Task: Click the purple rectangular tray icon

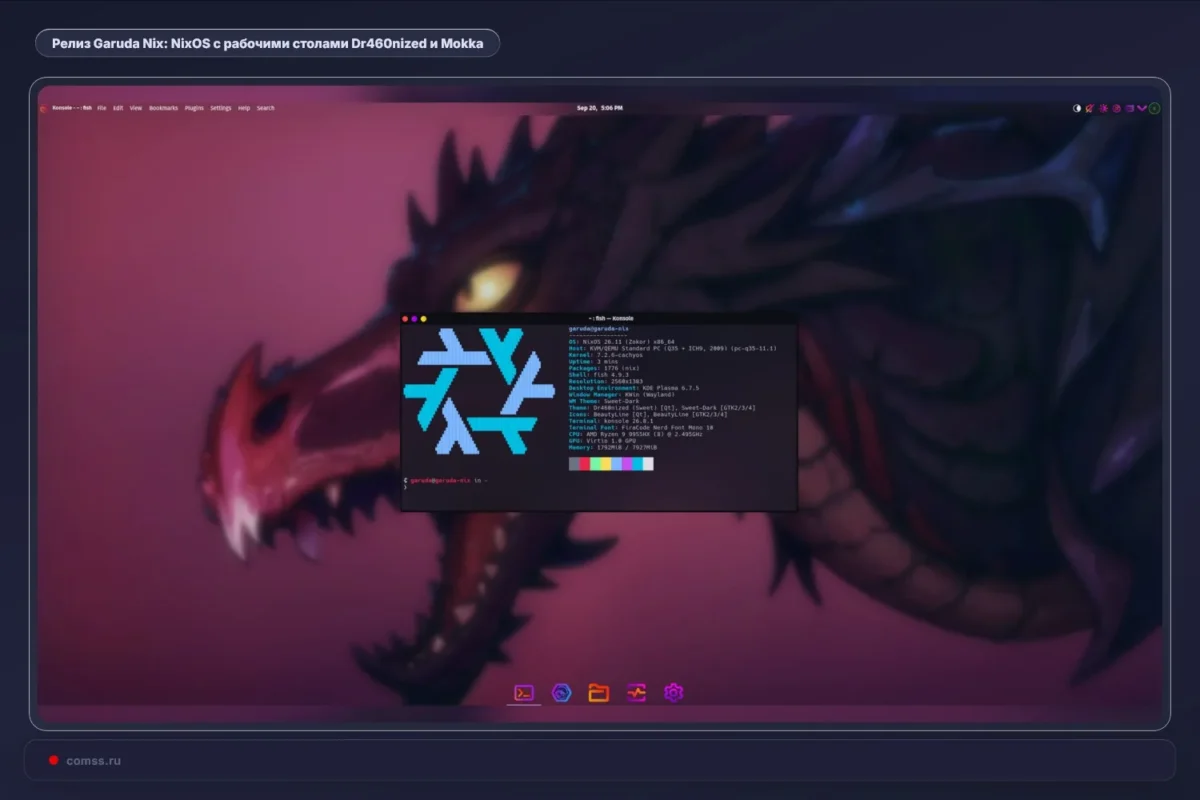Action: pyautogui.click(x=1130, y=108)
